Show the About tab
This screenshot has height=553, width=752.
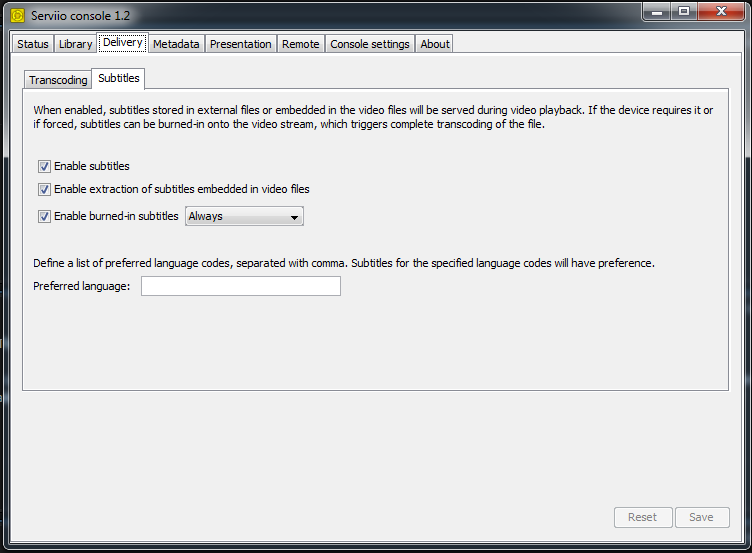coord(435,44)
